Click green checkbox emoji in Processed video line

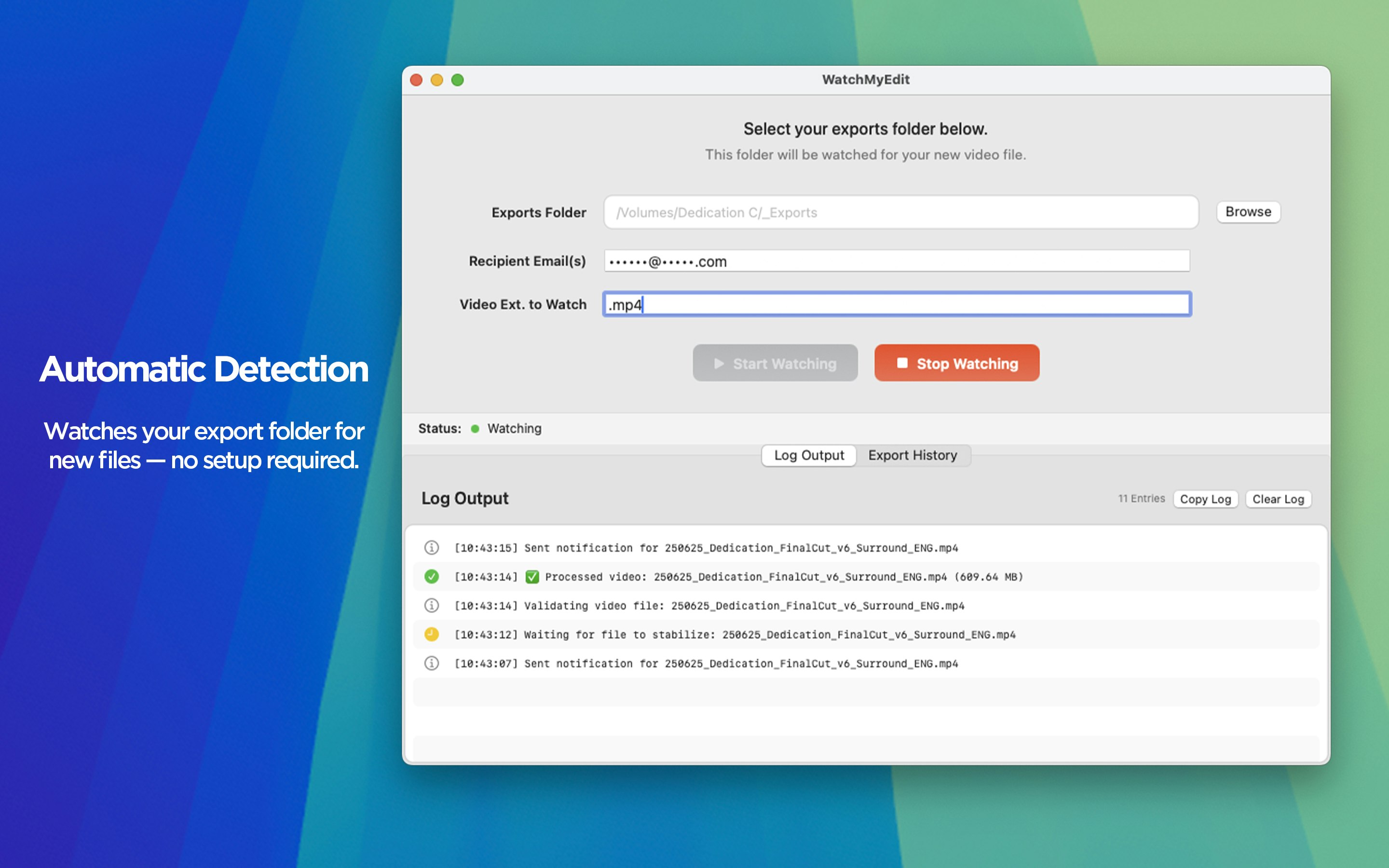[x=532, y=577]
